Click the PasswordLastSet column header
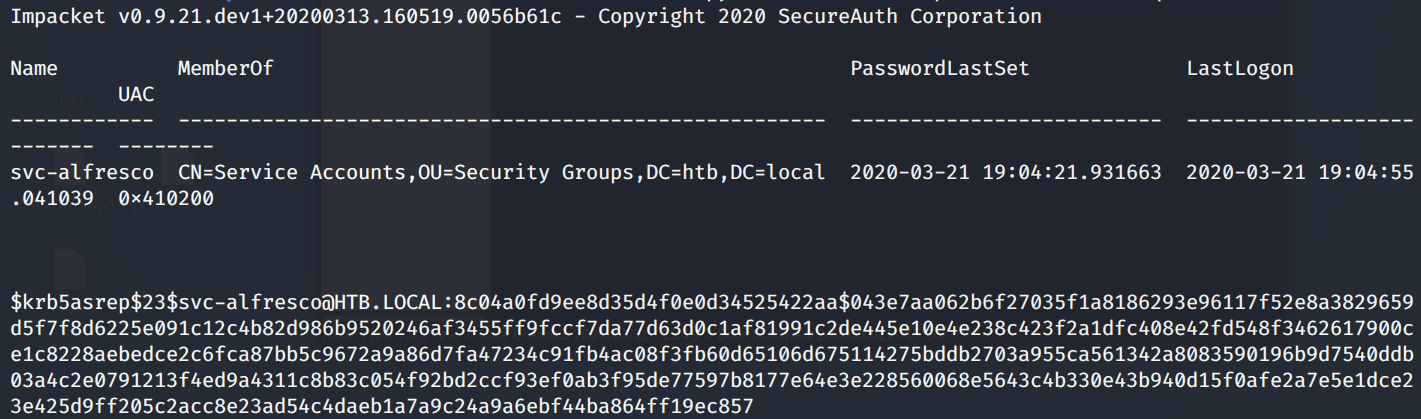Viewport: 1421px width, 419px height. pos(939,69)
